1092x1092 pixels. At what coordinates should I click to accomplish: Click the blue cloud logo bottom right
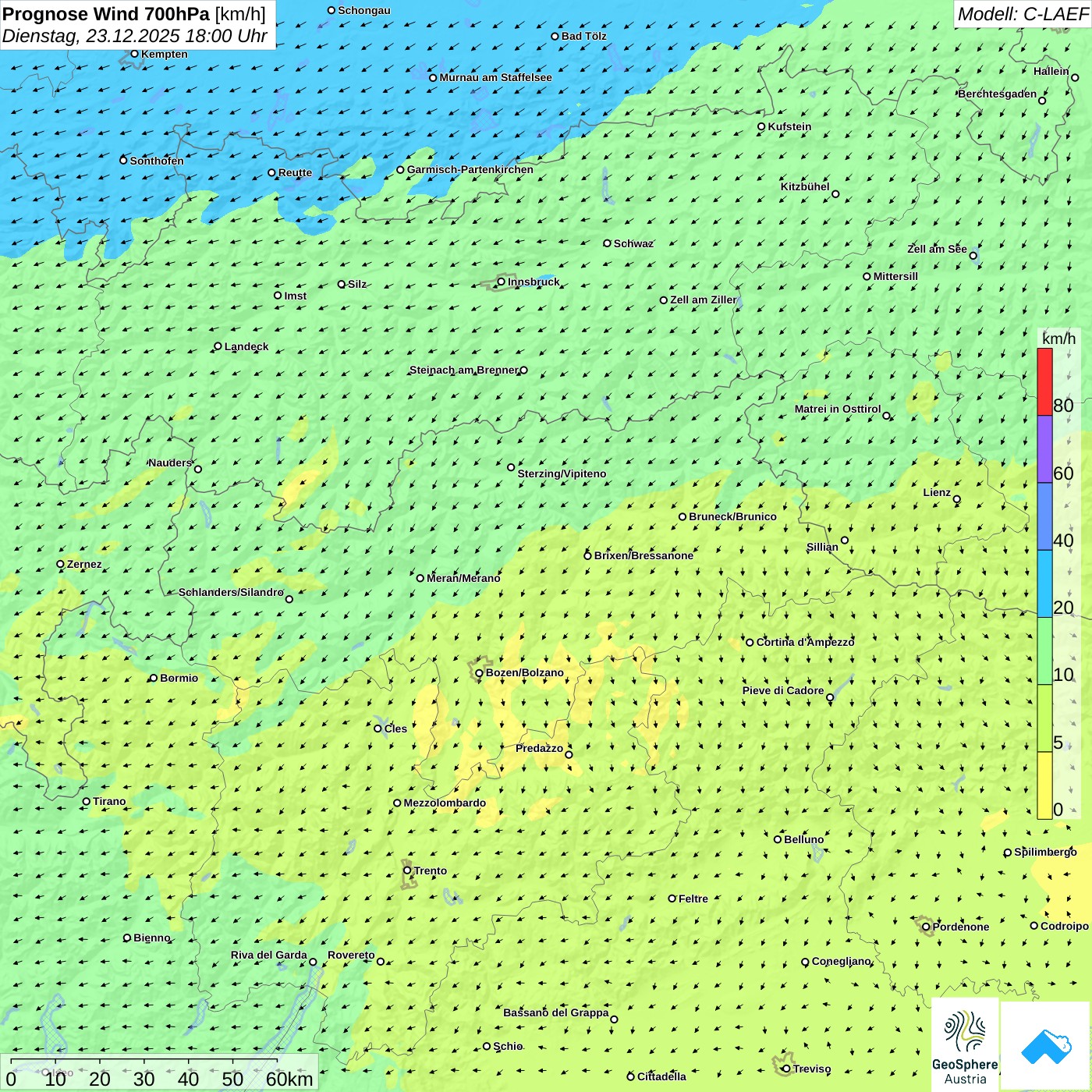pos(1045,1045)
